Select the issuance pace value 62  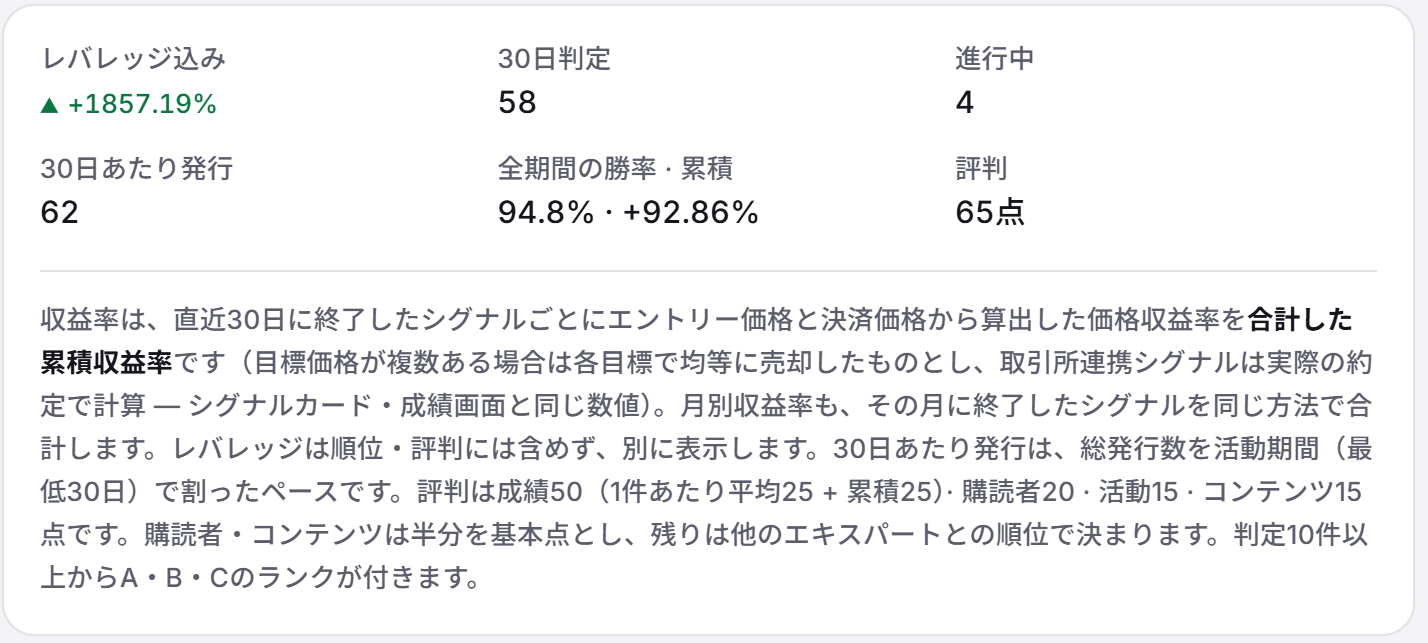[x=60, y=212]
